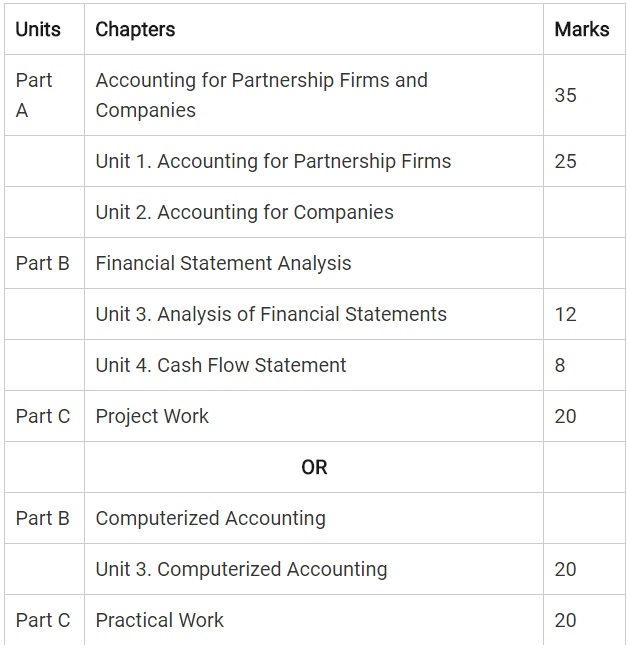
Task: Click the "Computerized Accounting" Part B heading
Action: click(x=210, y=518)
